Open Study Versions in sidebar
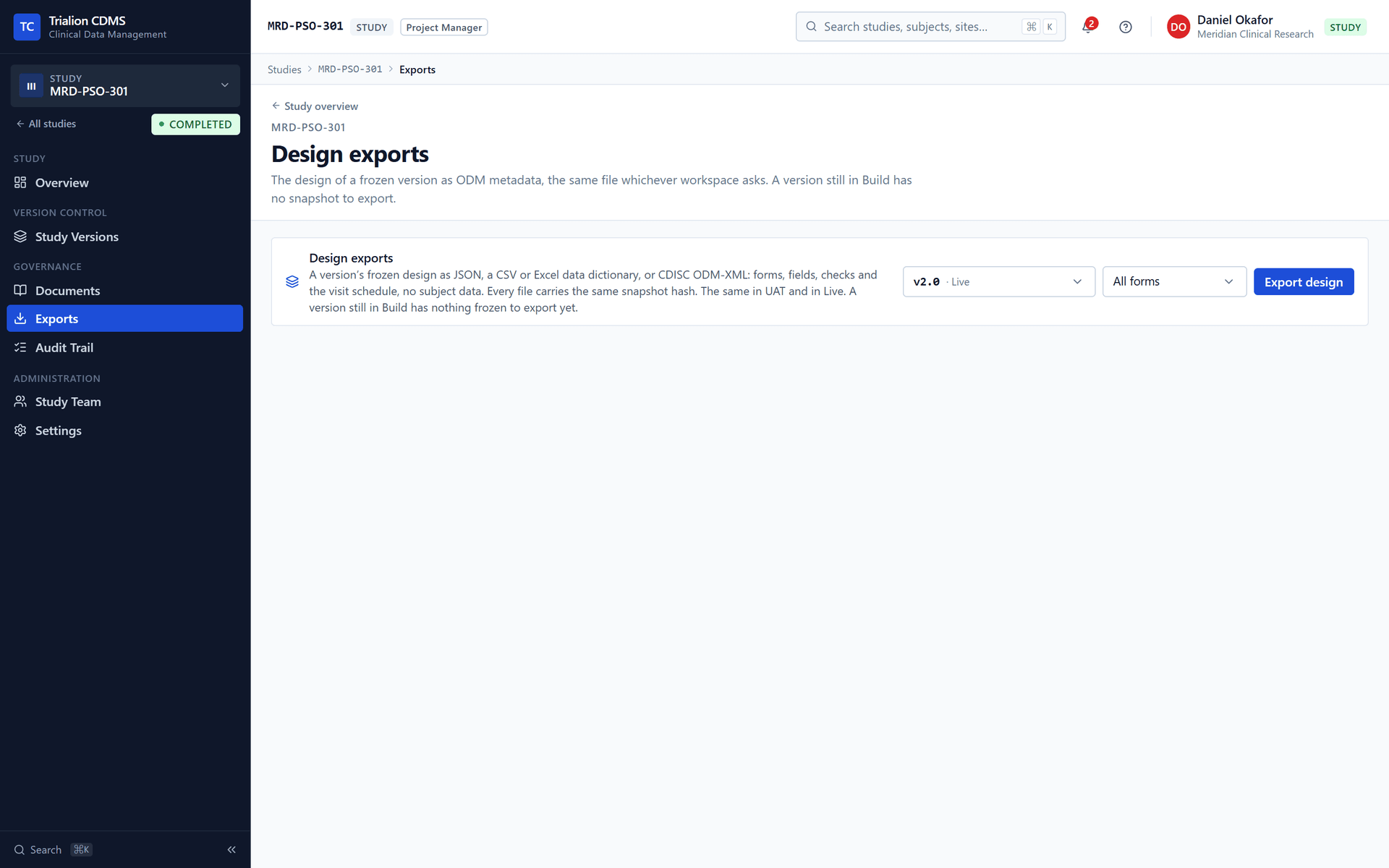Screen dimensions: 1389x868 124,237
